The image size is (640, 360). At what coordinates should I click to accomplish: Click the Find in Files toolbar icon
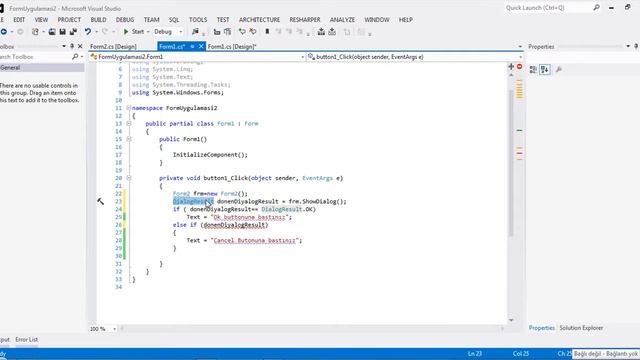point(195,32)
